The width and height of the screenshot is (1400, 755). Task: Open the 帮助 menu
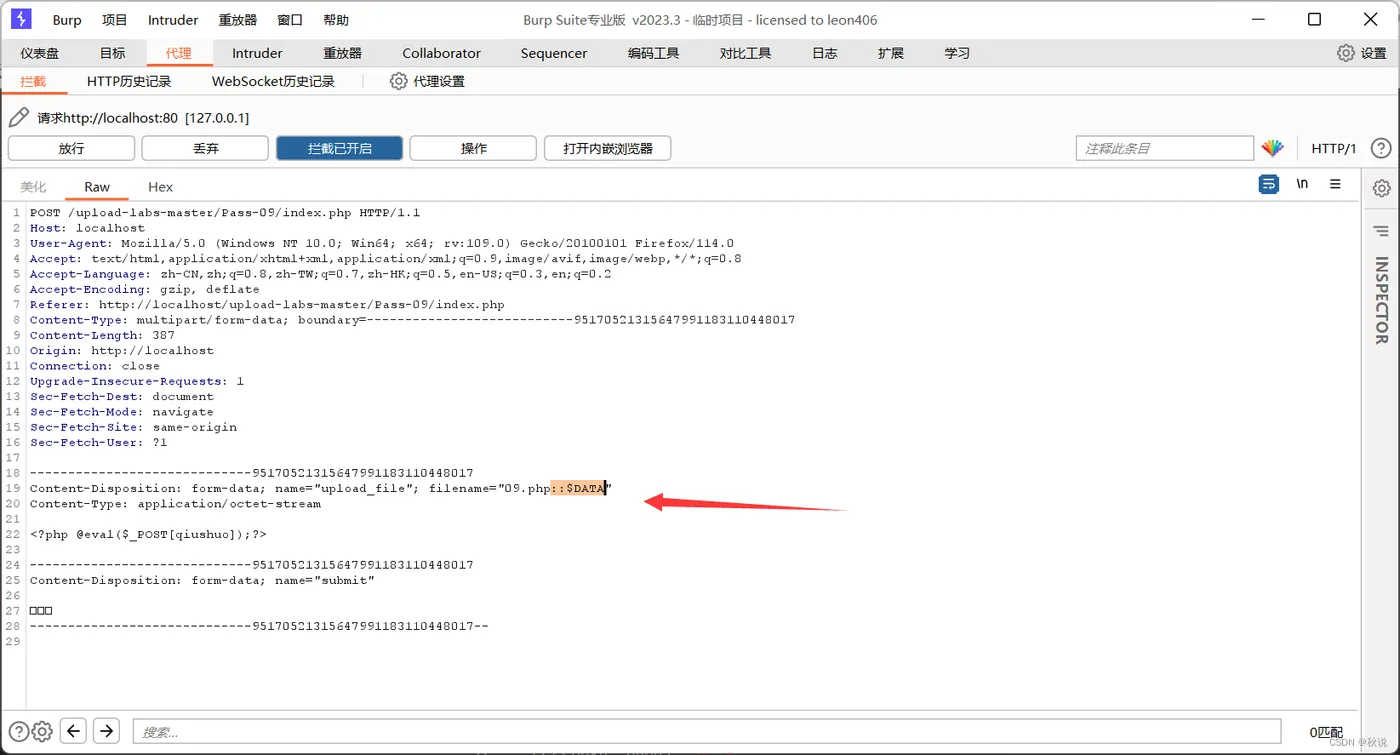click(x=337, y=20)
